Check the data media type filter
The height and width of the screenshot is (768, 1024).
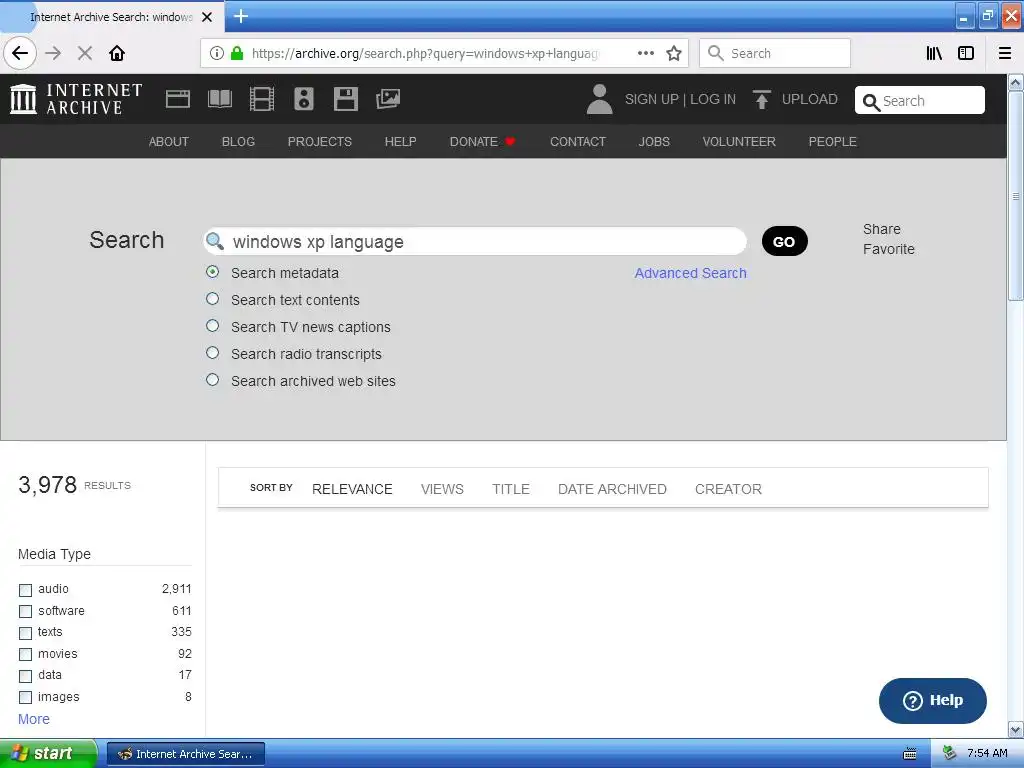pos(25,676)
